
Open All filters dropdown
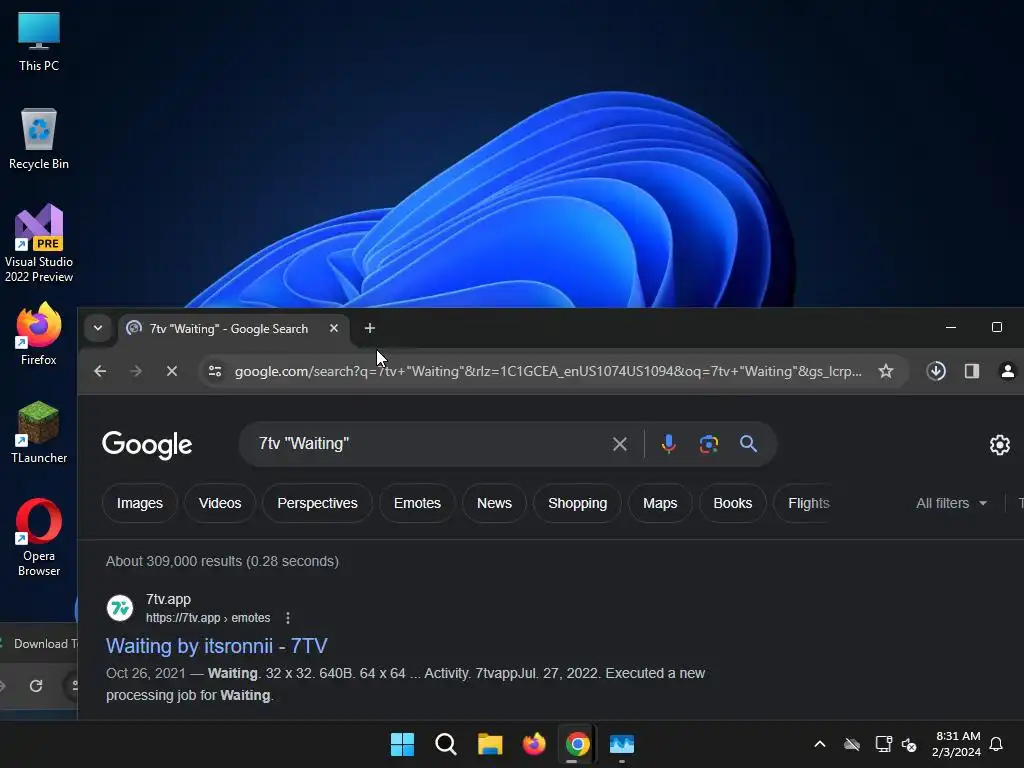click(951, 503)
